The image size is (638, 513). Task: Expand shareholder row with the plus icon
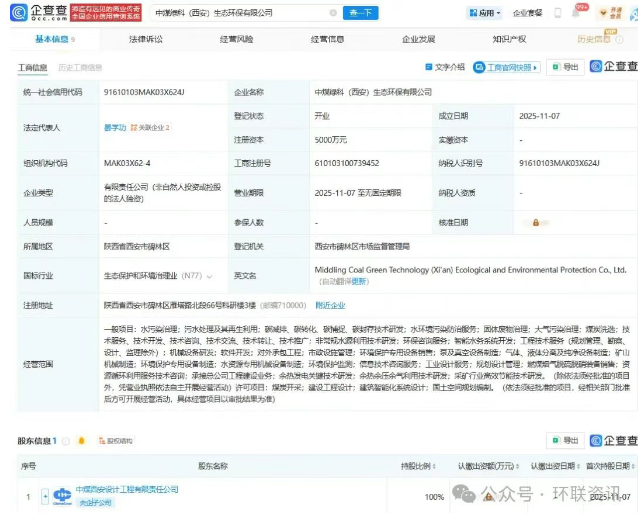point(44,496)
